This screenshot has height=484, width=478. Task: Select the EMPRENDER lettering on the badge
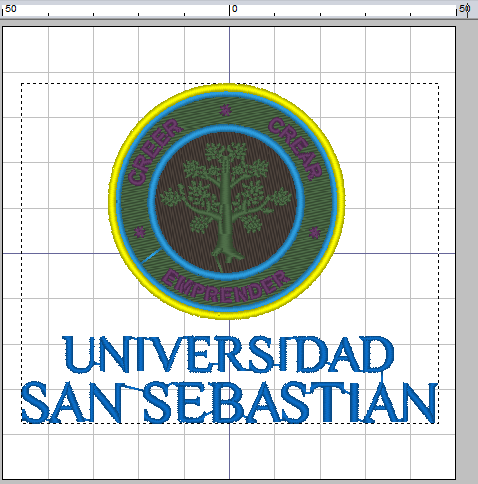click(x=226, y=287)
